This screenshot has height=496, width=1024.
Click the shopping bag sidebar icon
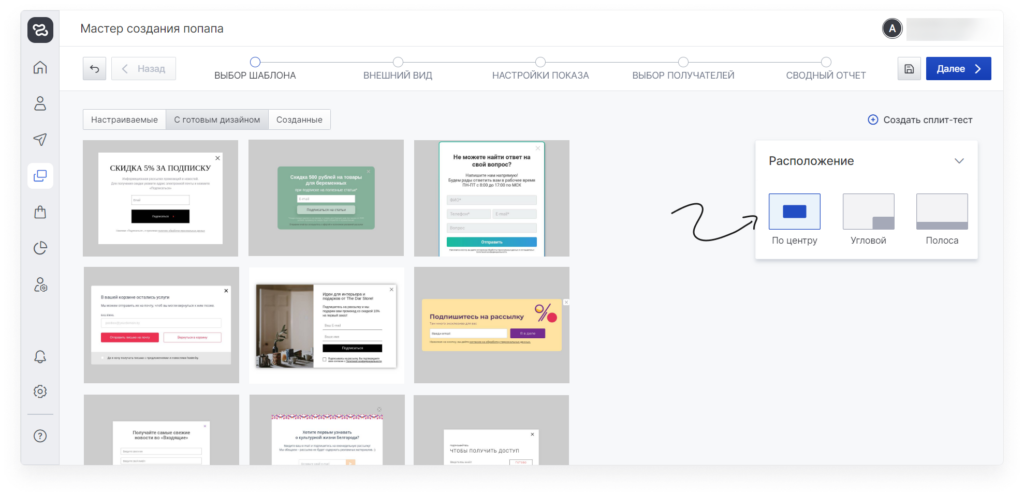click(40, 212)
